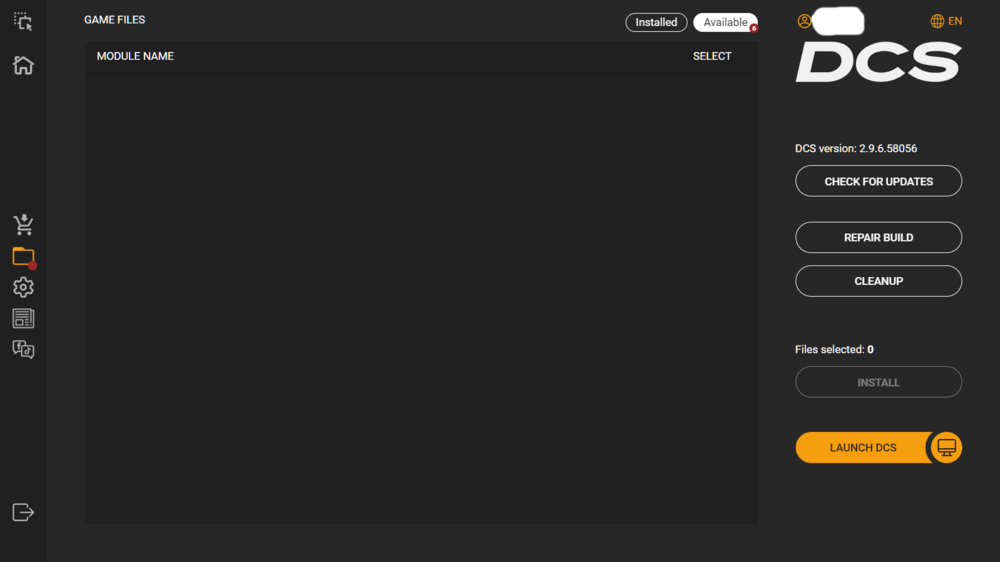Click the MODULE NAME column header

coord(135,56)
